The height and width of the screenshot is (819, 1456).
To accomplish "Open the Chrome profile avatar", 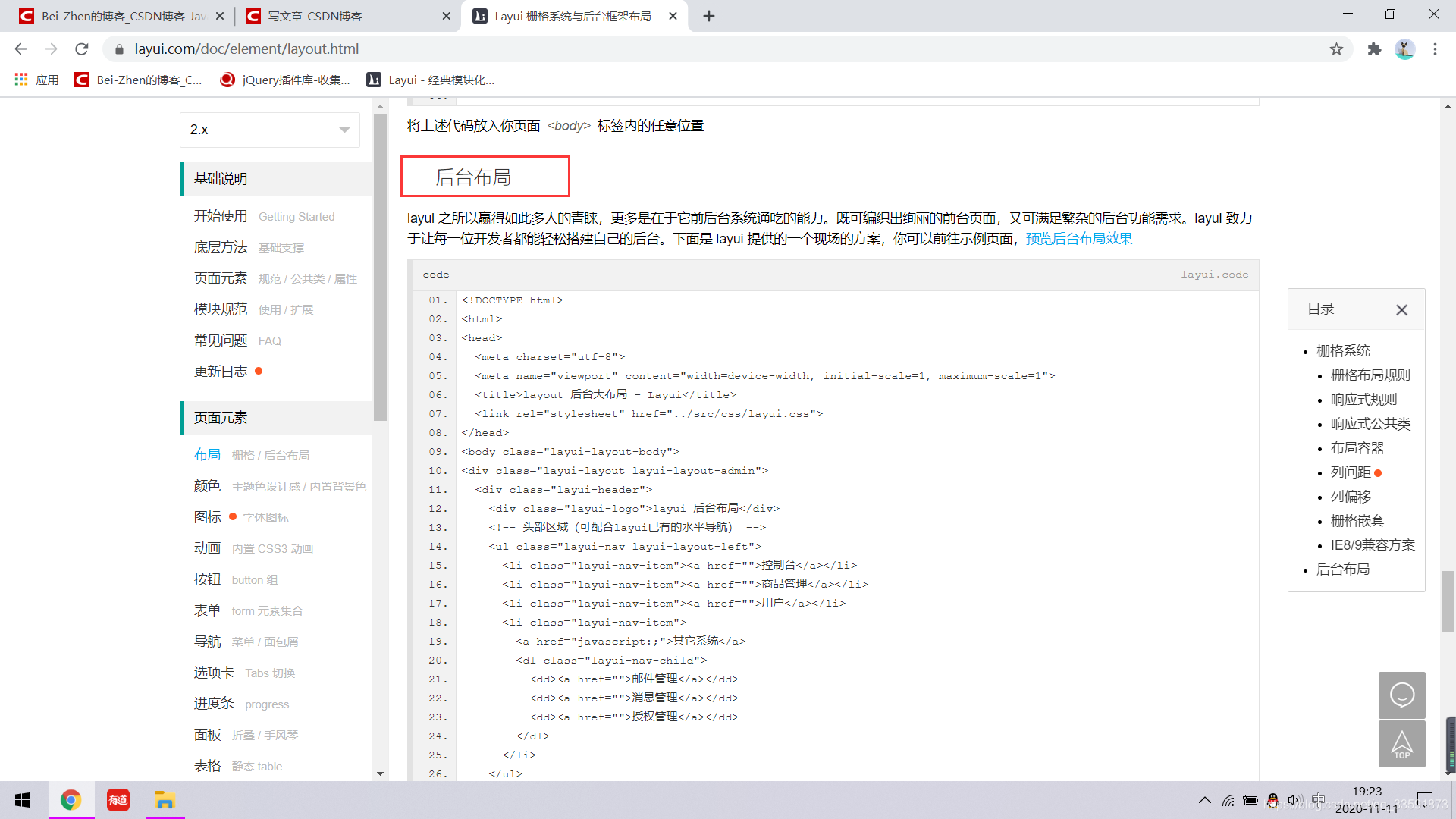I will (x=1404, y=49).
